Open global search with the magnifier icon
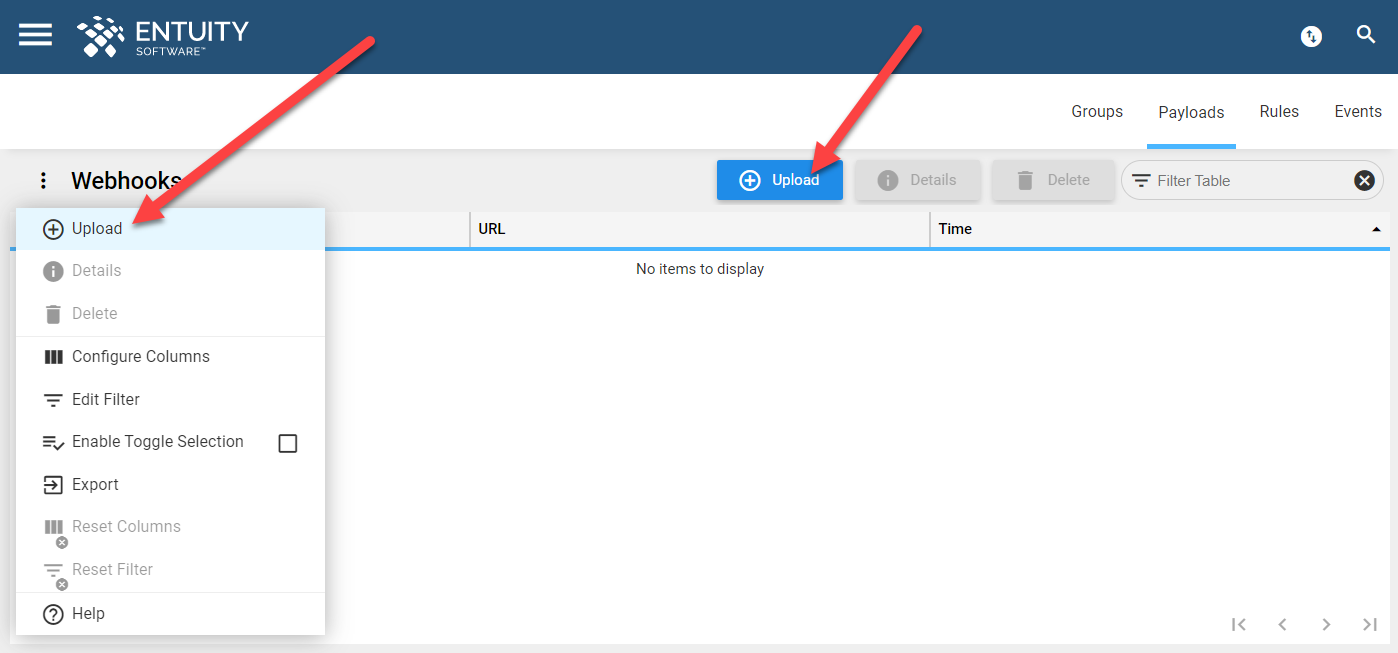The image size is (1398, 653). pyautogui.click(x=1366, y=35)
